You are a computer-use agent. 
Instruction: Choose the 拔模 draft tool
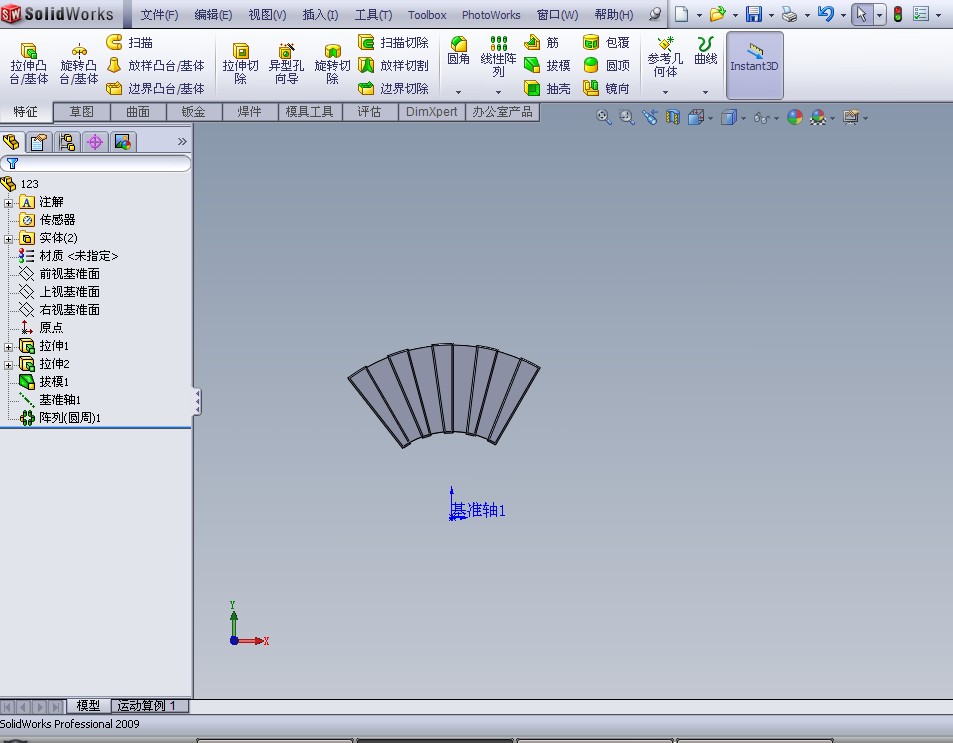[547, 66]
